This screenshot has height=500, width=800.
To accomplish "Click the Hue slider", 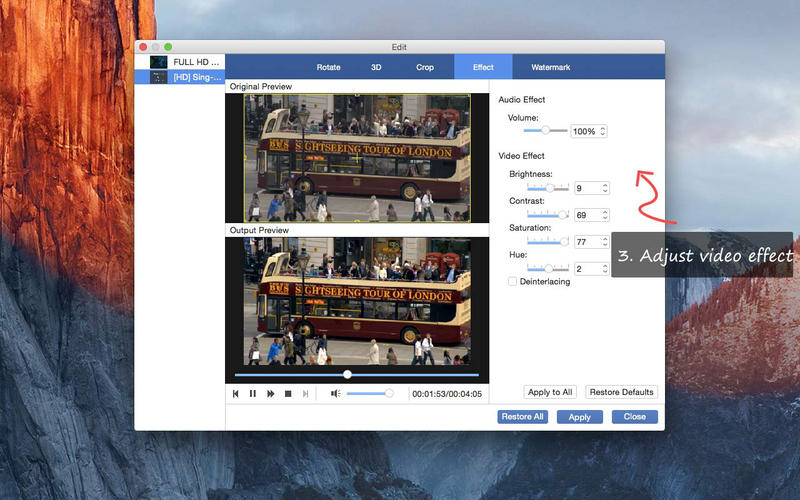I will (547, 268).
